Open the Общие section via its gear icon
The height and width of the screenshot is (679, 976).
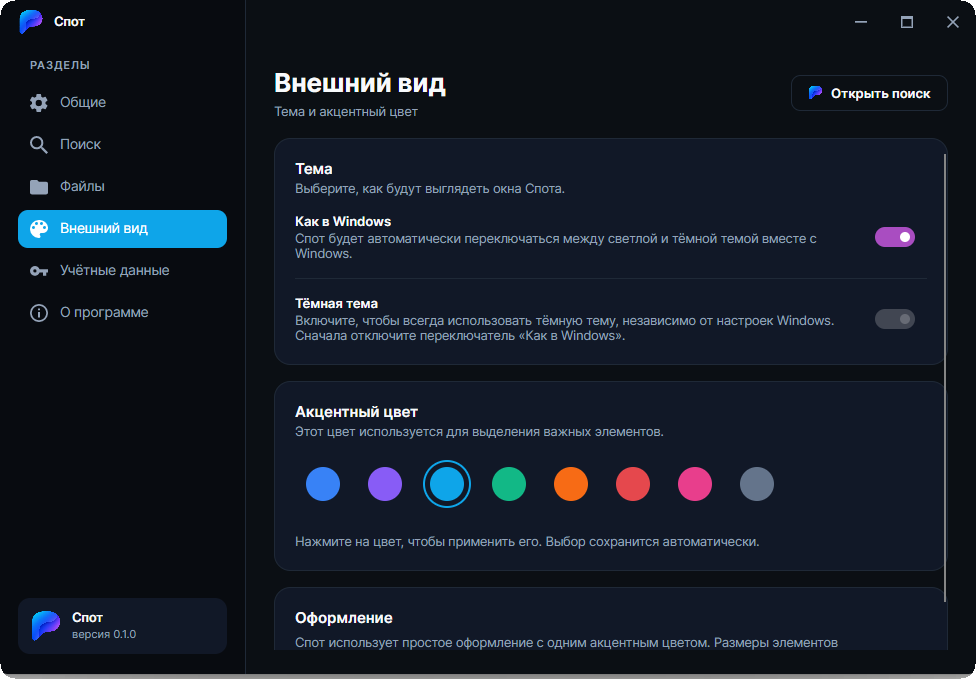[39, 103]
